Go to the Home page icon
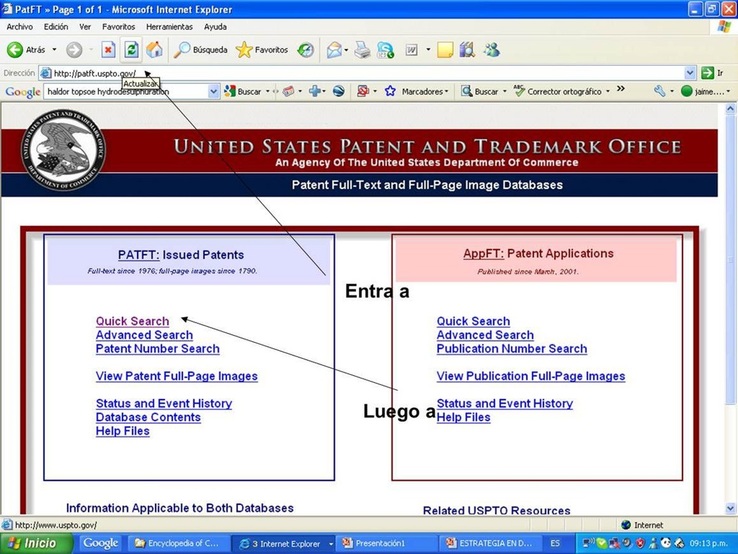The width and height of the screenshot is (738, 554). [x=154, y=49]
